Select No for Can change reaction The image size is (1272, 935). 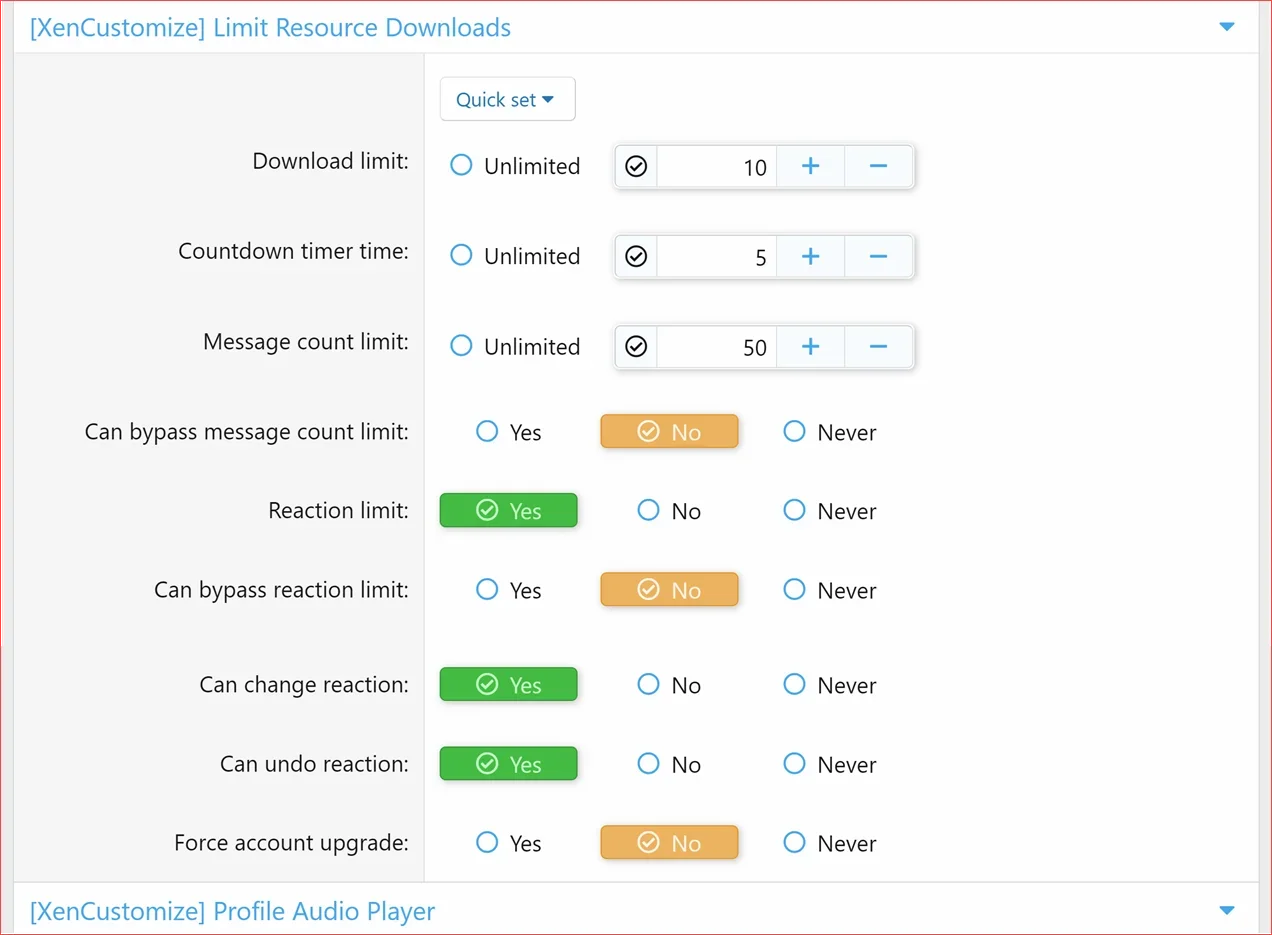(649, 685)
